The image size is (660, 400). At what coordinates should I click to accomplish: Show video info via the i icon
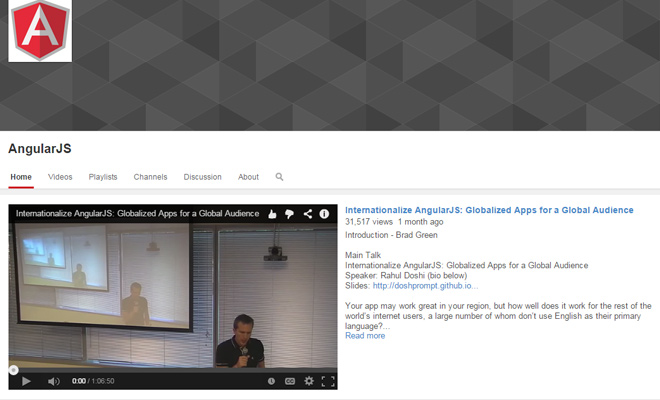(324, 214)
